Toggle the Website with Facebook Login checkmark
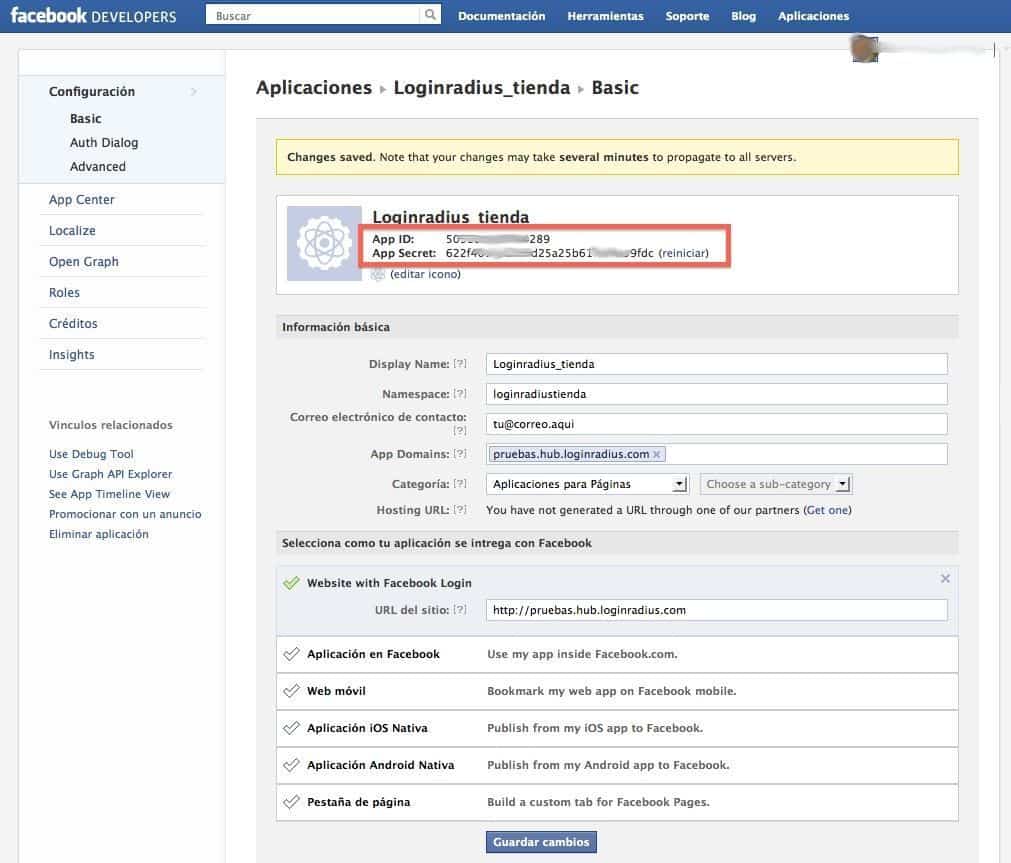Viewport: 1011px width, 863px height. tap(291, 583)
